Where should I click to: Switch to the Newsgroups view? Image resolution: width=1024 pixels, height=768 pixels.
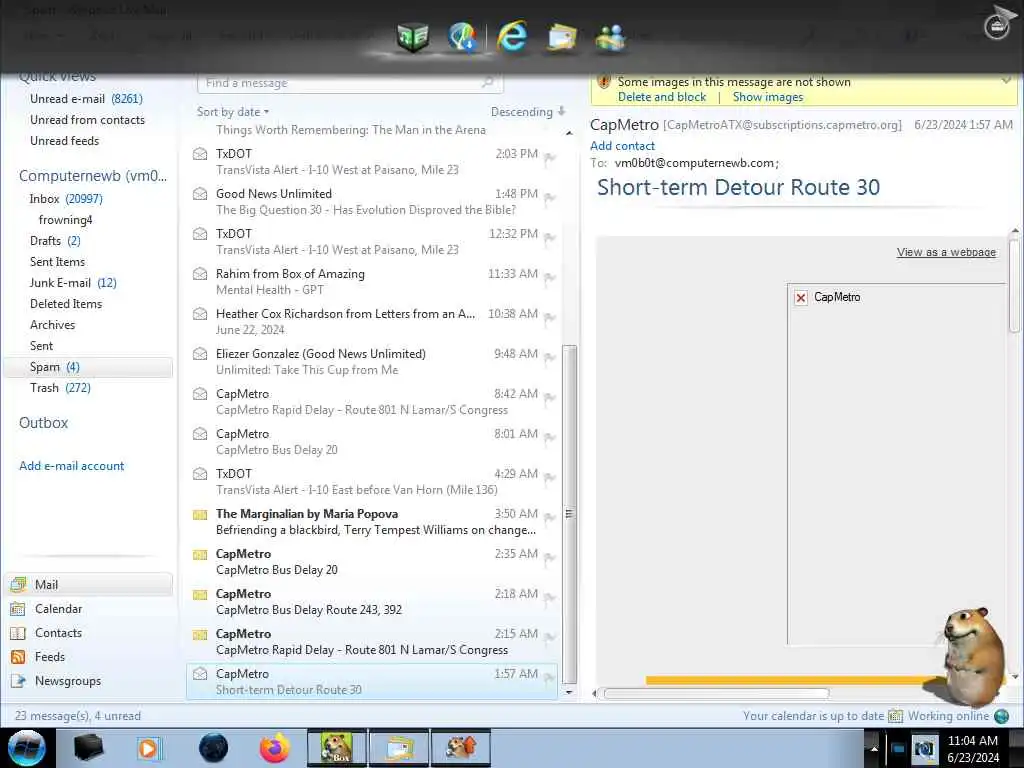[89, 680]
